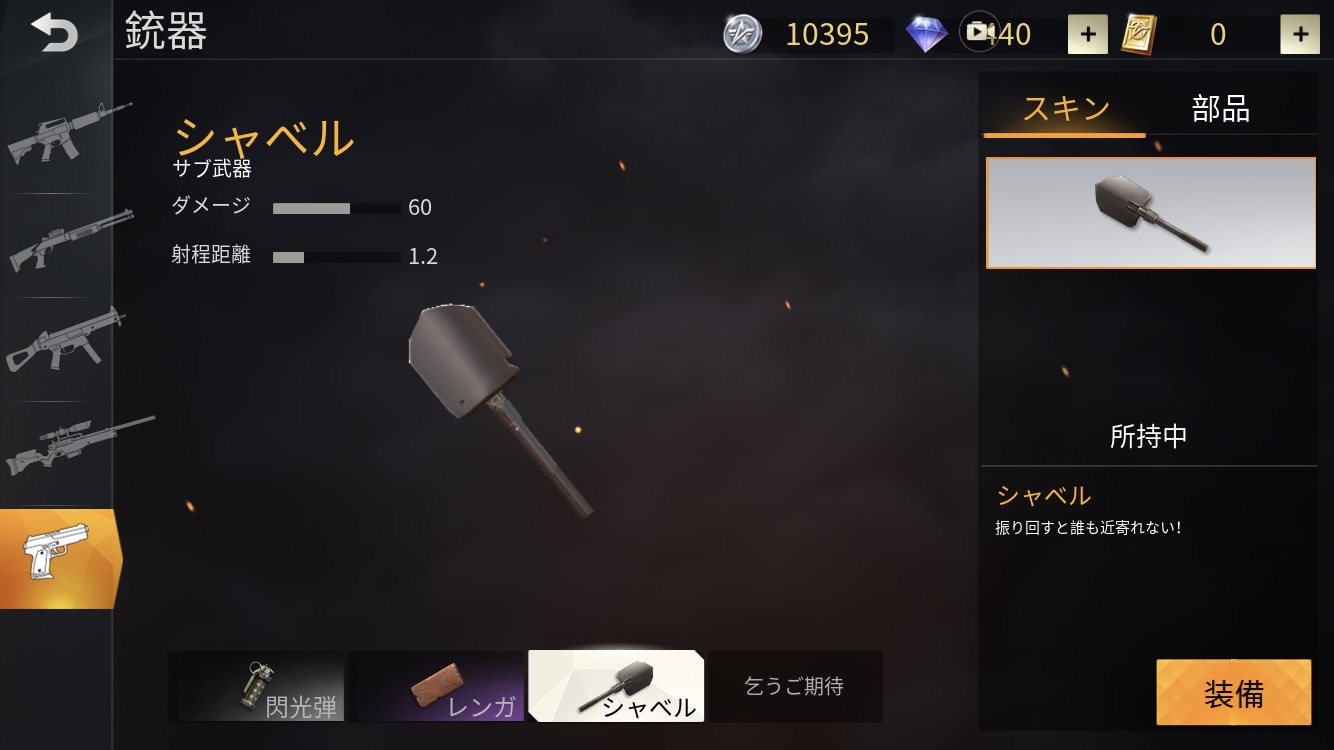
Task: Tap the blue diamond currency icon
Action: pyautogui.click(x=927, y=34)
